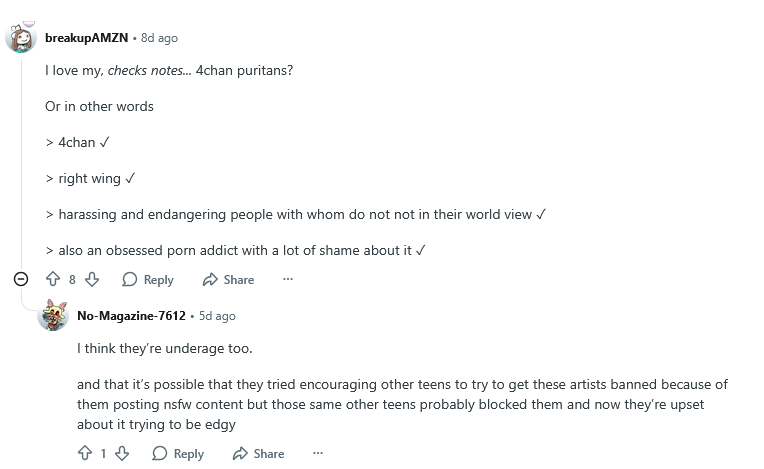This screenshot has width=764, height=469.
Task: Downvote the No-Magazine-7612 reply
Action: pyautogui.click(x=122, y=454)
